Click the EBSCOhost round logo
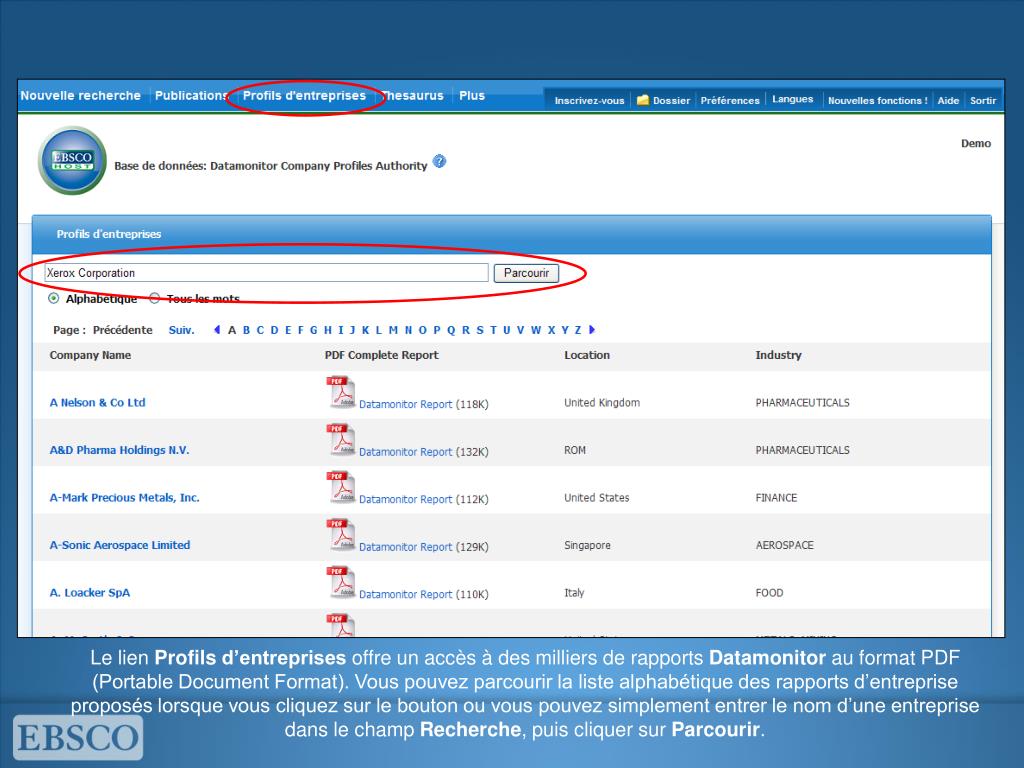 [x=72, y=161]
